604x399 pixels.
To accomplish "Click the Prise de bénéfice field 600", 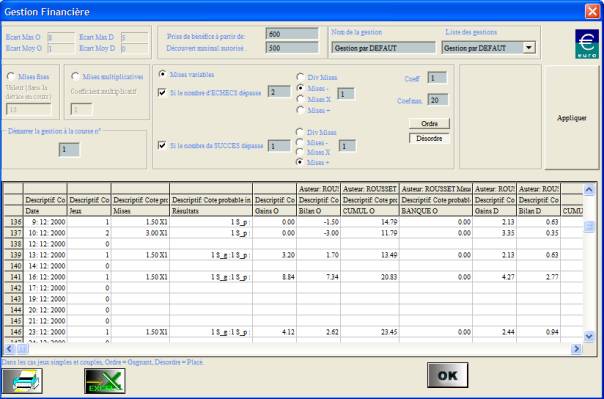I will [x=292, y=34].
